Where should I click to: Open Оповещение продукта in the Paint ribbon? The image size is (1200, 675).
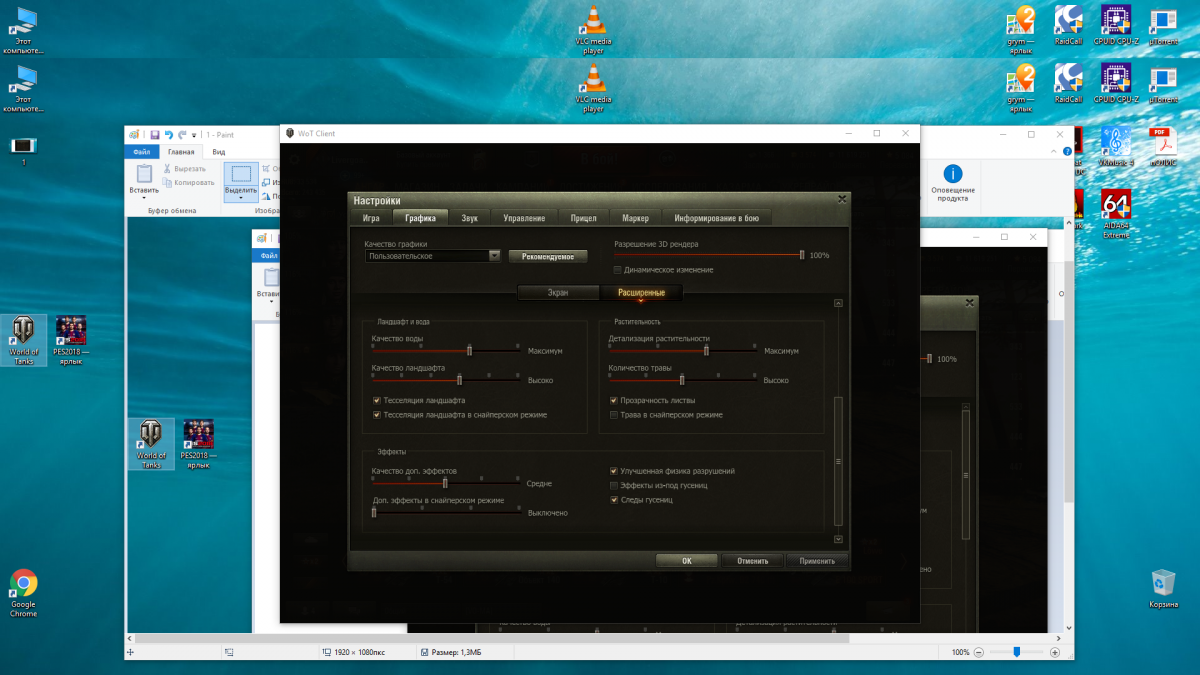953,184
